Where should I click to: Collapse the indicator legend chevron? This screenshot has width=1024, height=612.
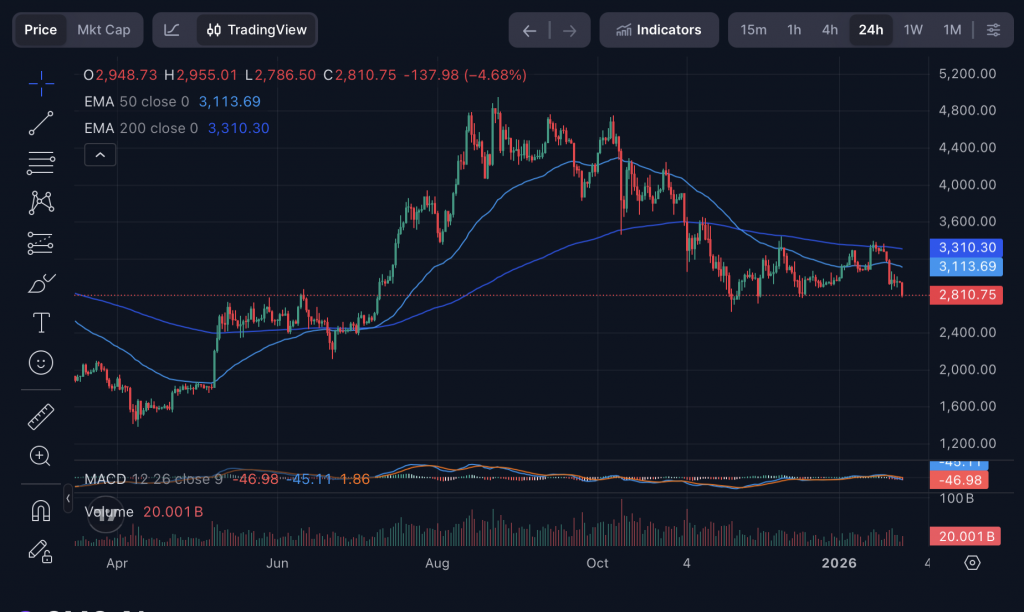[x=101, y=154]
